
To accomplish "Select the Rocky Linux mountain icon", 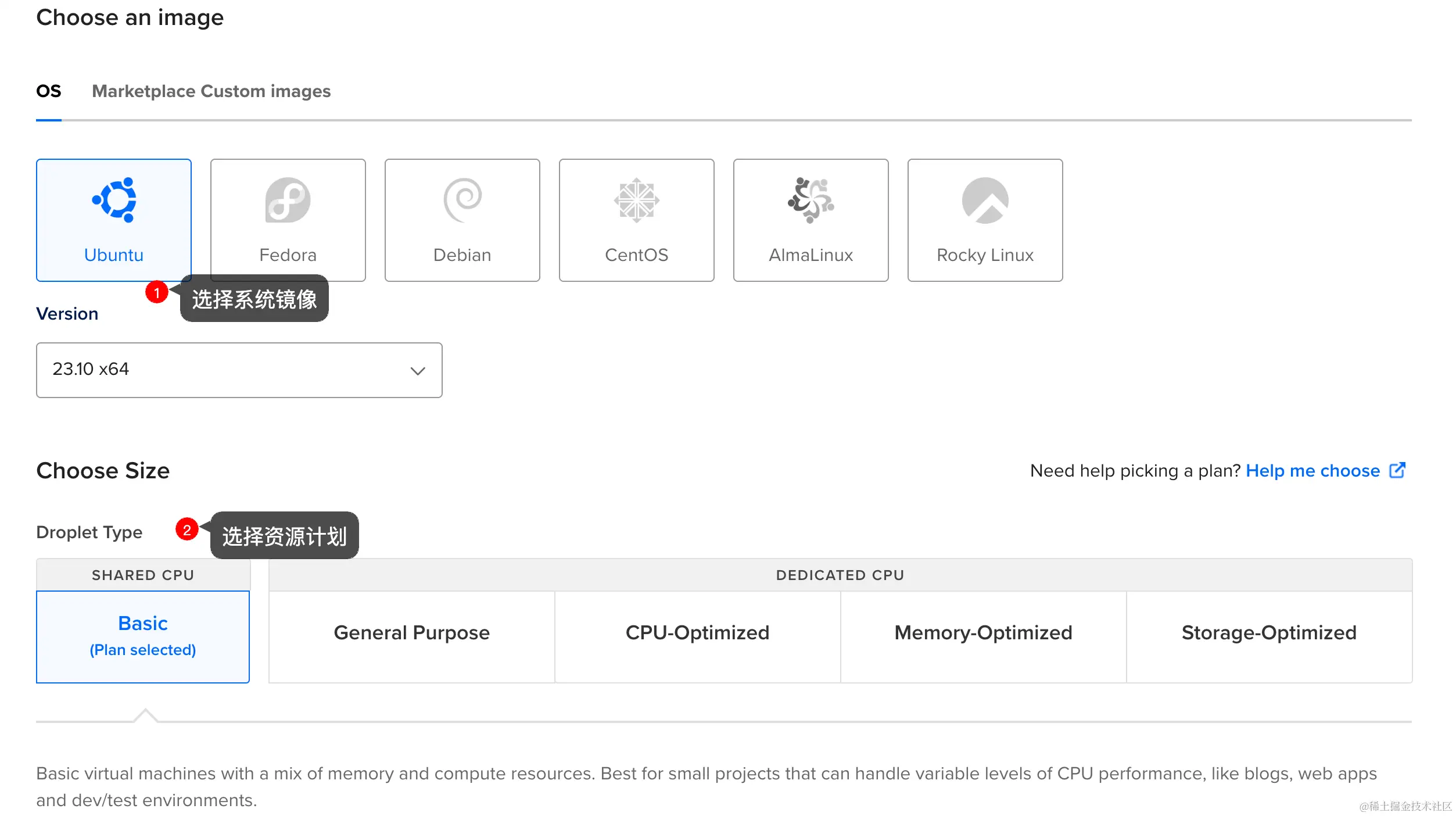I will tap(985, 200).
